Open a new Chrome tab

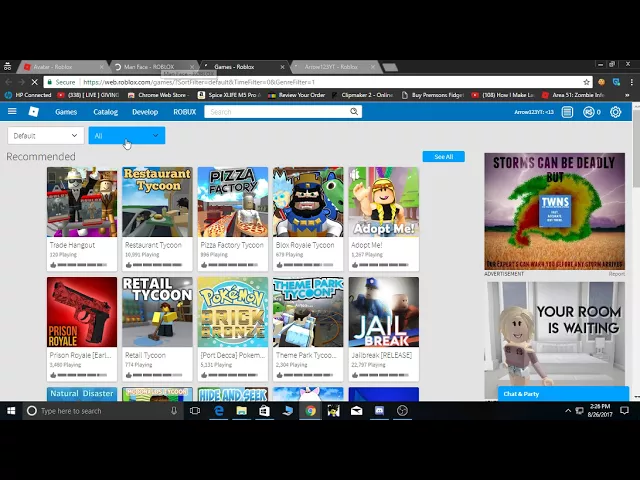pyautogui.click(x=390, y=67)
